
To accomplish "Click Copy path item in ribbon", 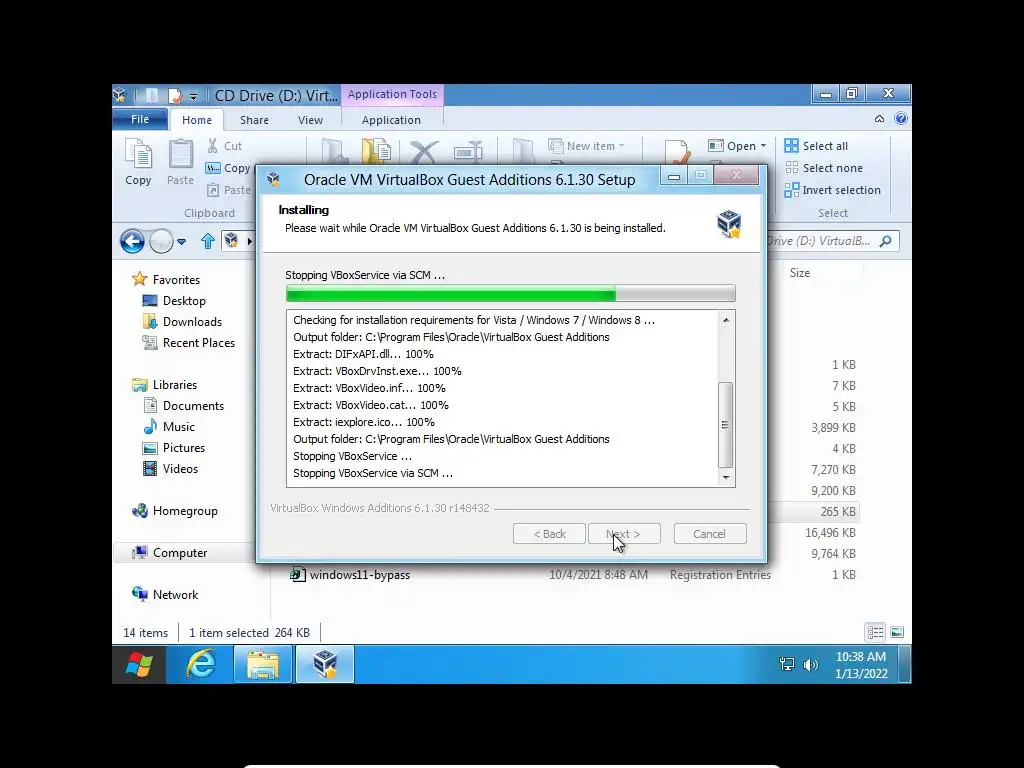I will 229,168.
